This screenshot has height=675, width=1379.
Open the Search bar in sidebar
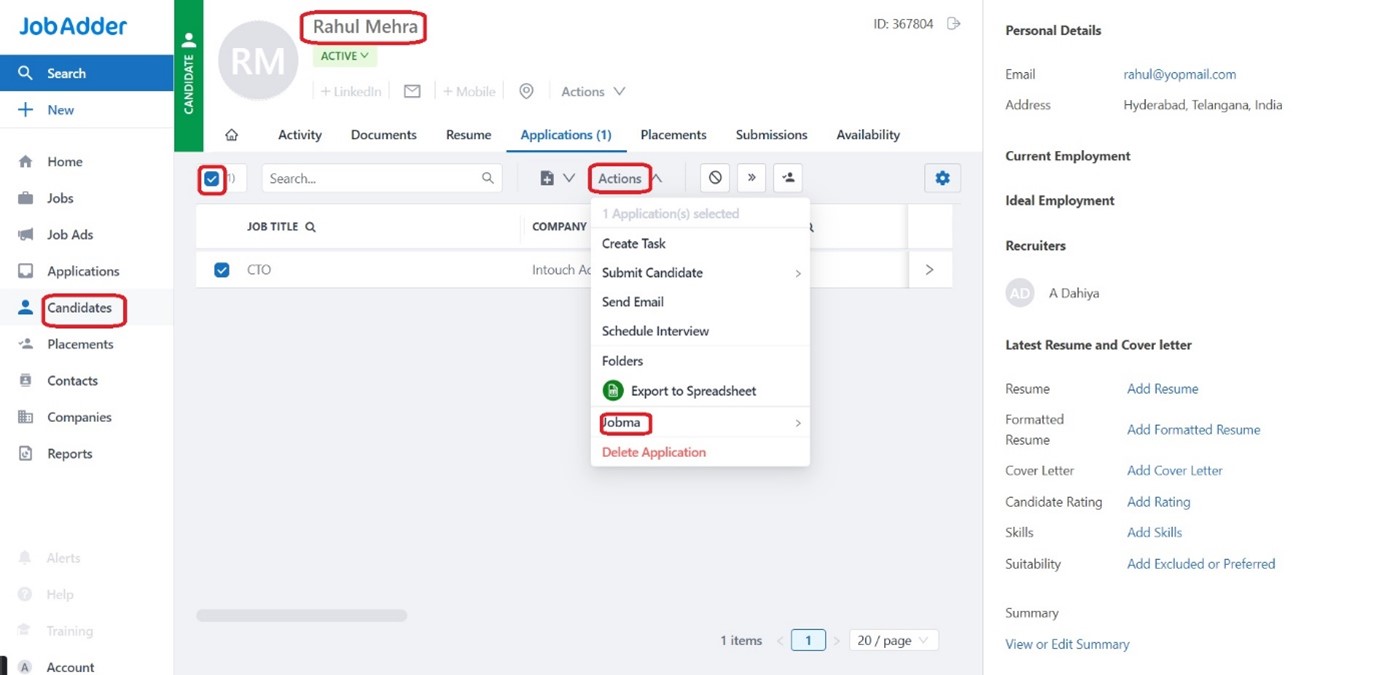click(86, 73)
